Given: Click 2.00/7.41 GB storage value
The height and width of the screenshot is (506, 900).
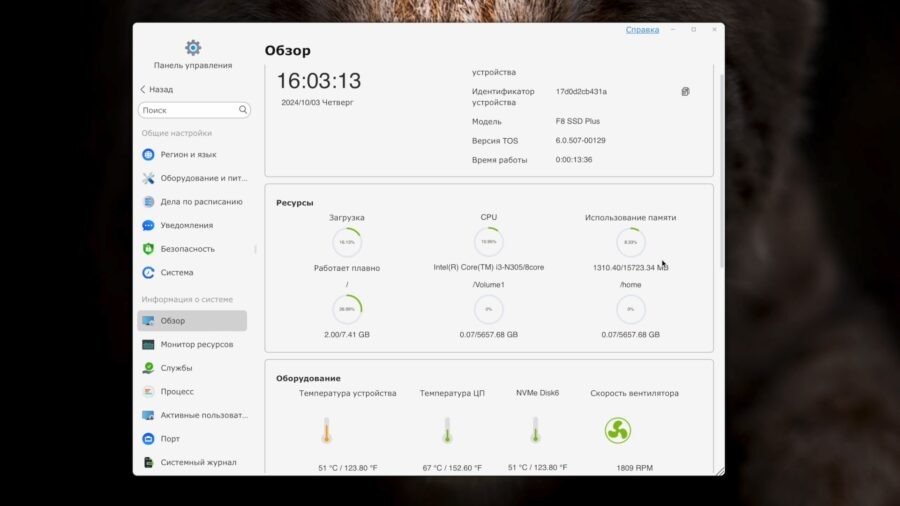Looking at the screenshot, I should (x=347, y=334).
